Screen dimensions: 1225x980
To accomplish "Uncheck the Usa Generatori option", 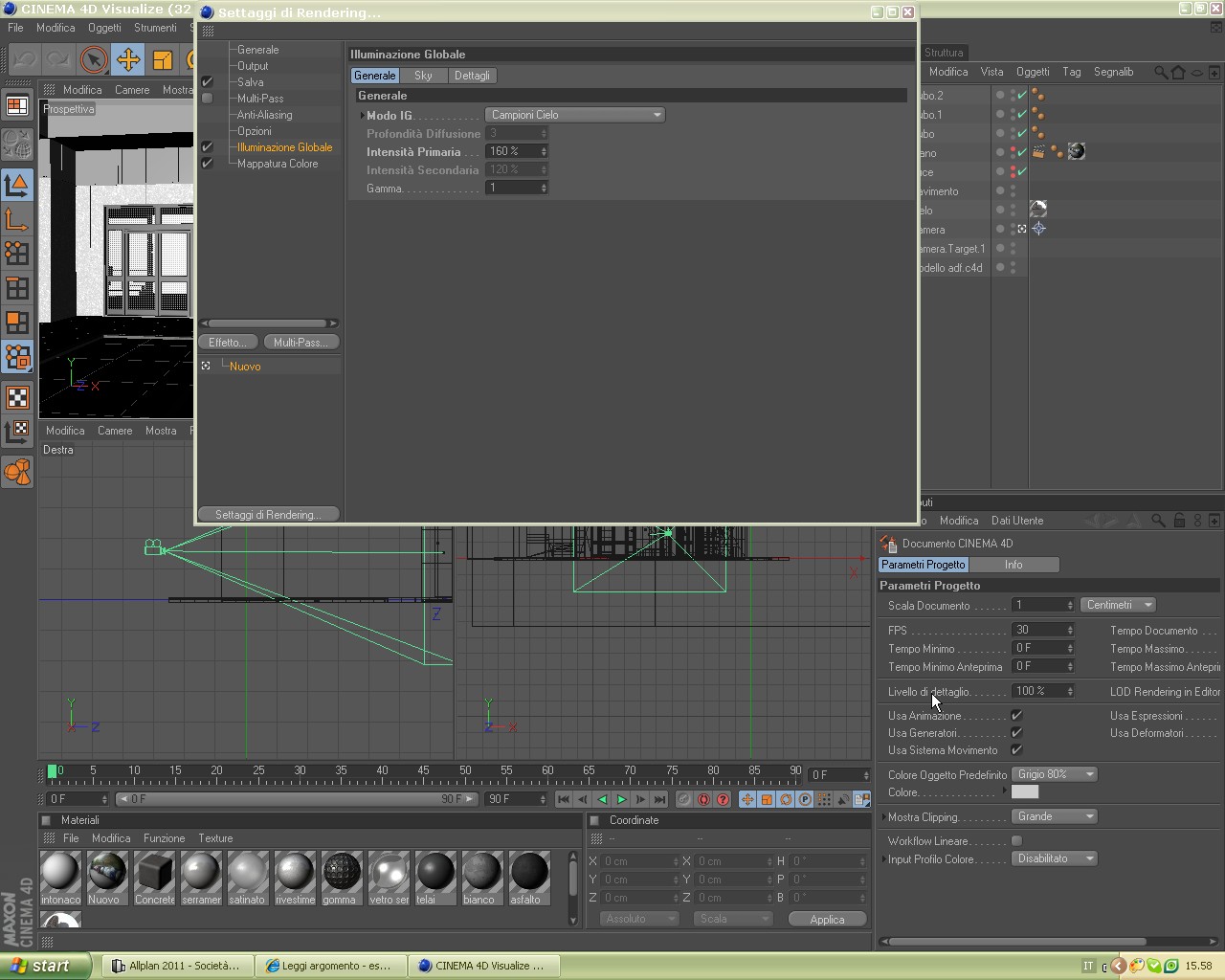I will point(1016,733).
